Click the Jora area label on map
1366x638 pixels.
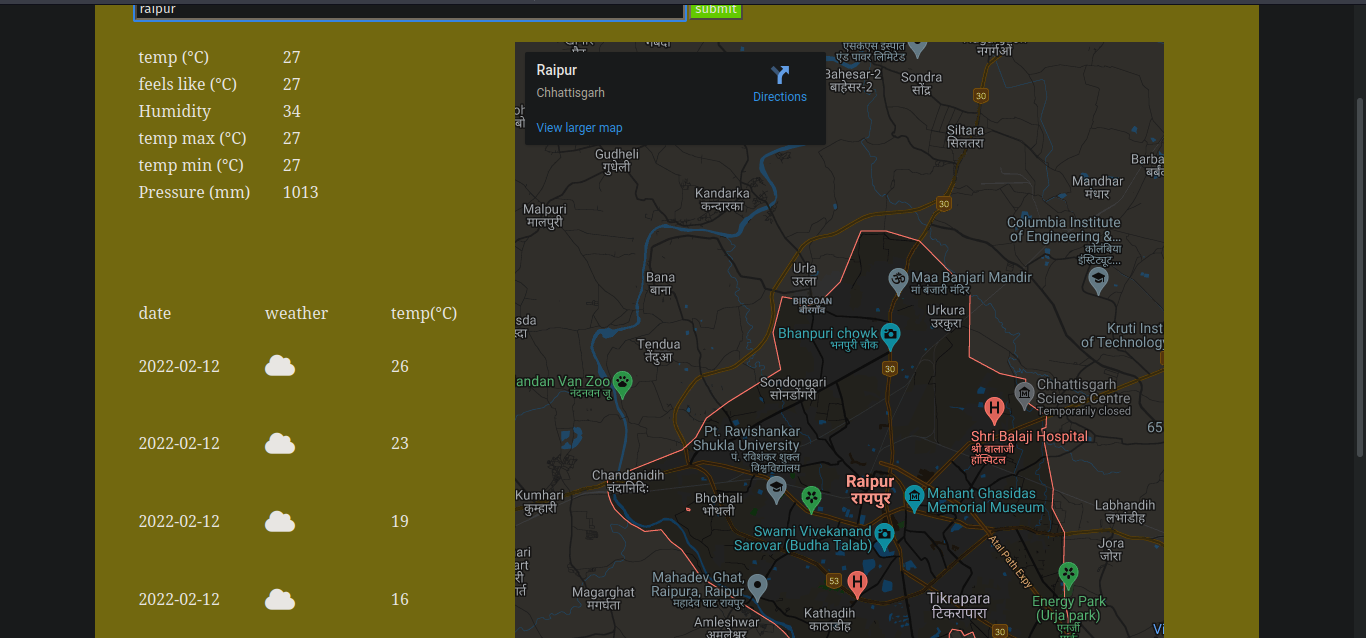(x=1111, y=549)
